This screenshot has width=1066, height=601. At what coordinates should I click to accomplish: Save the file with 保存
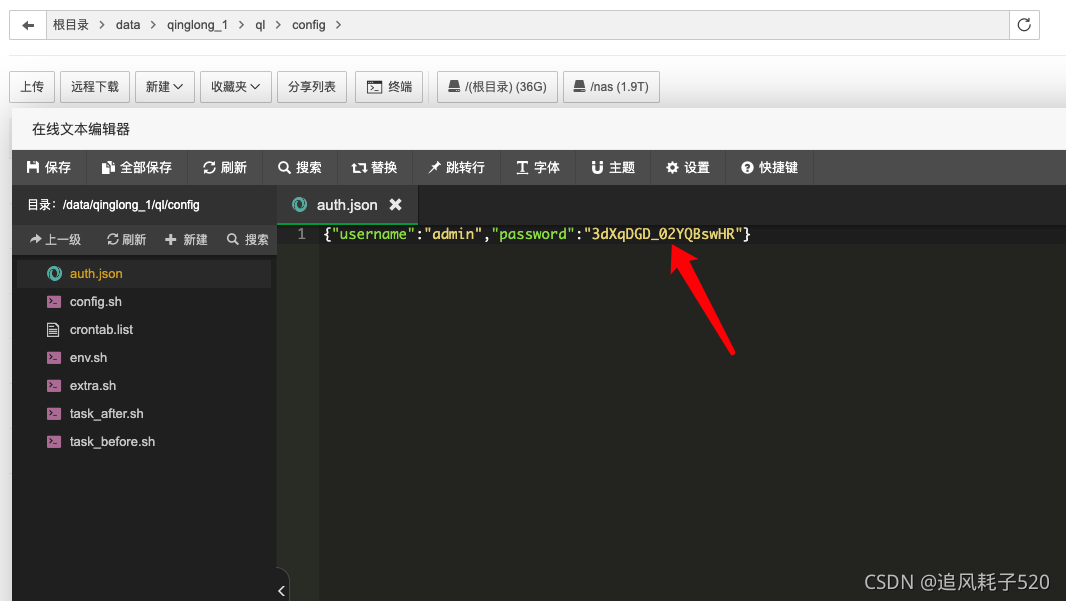pyautogui.click(x=49, y=167)
